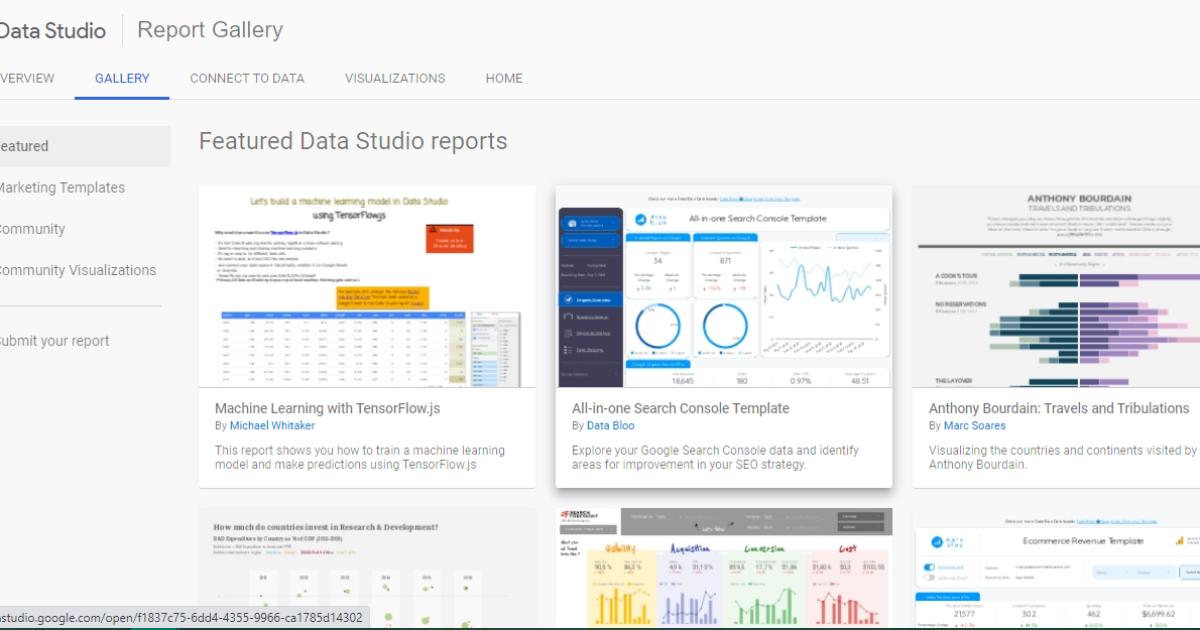
Task: Select the Home tab
Action: (503, 78)
